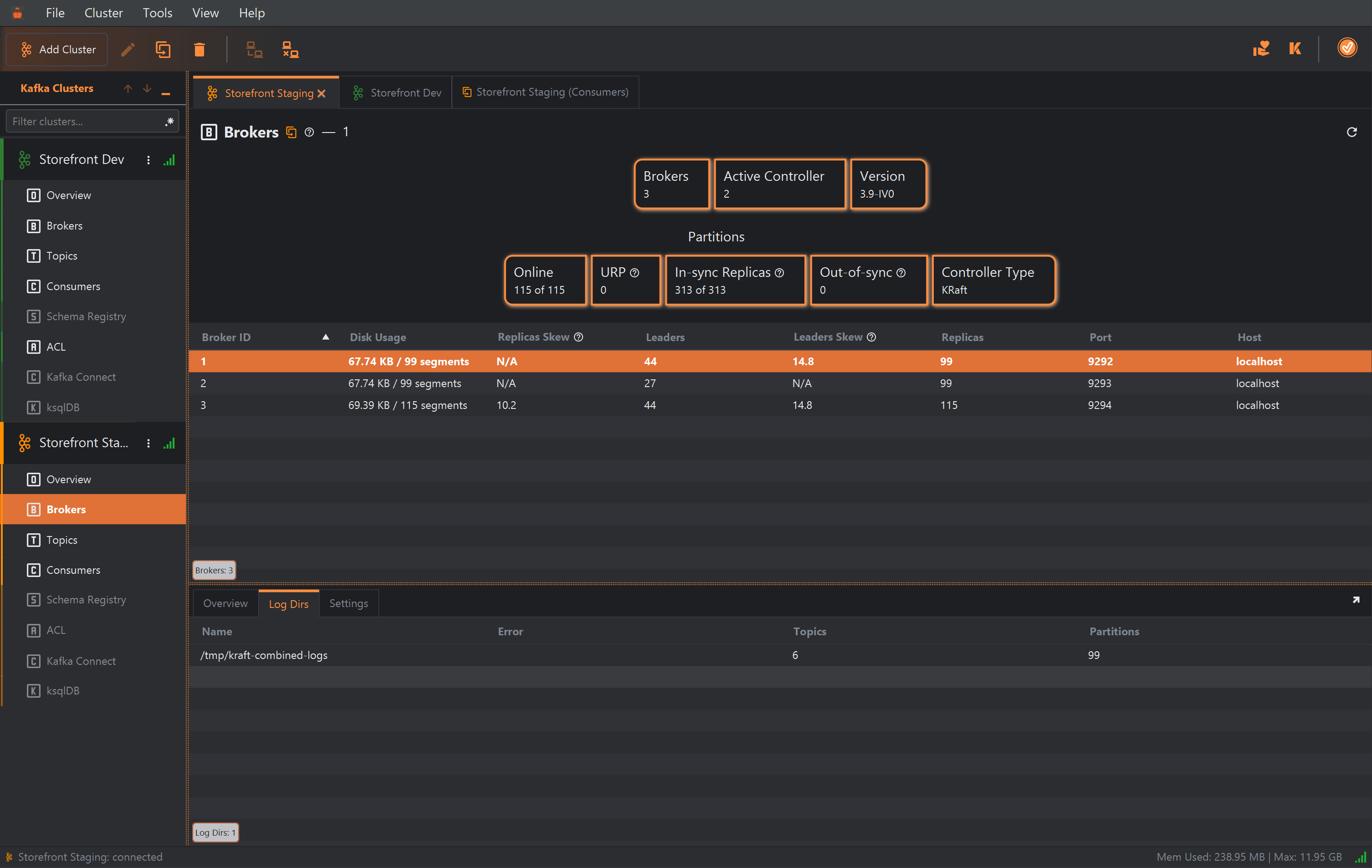1372x868 pixels.
Task: Click the URP help question icon
Action: pyautogui.click(x=634, y=273)
